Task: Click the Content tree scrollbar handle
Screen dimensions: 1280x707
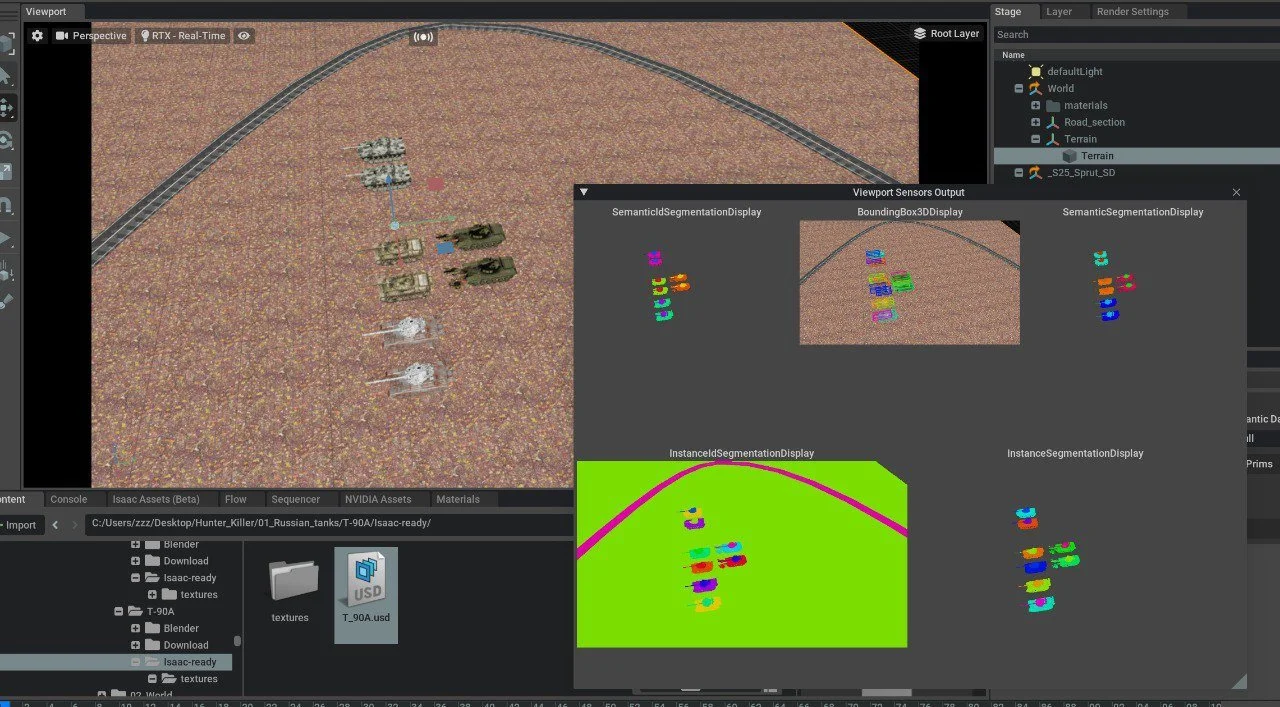Action: [x=237, y=640]
